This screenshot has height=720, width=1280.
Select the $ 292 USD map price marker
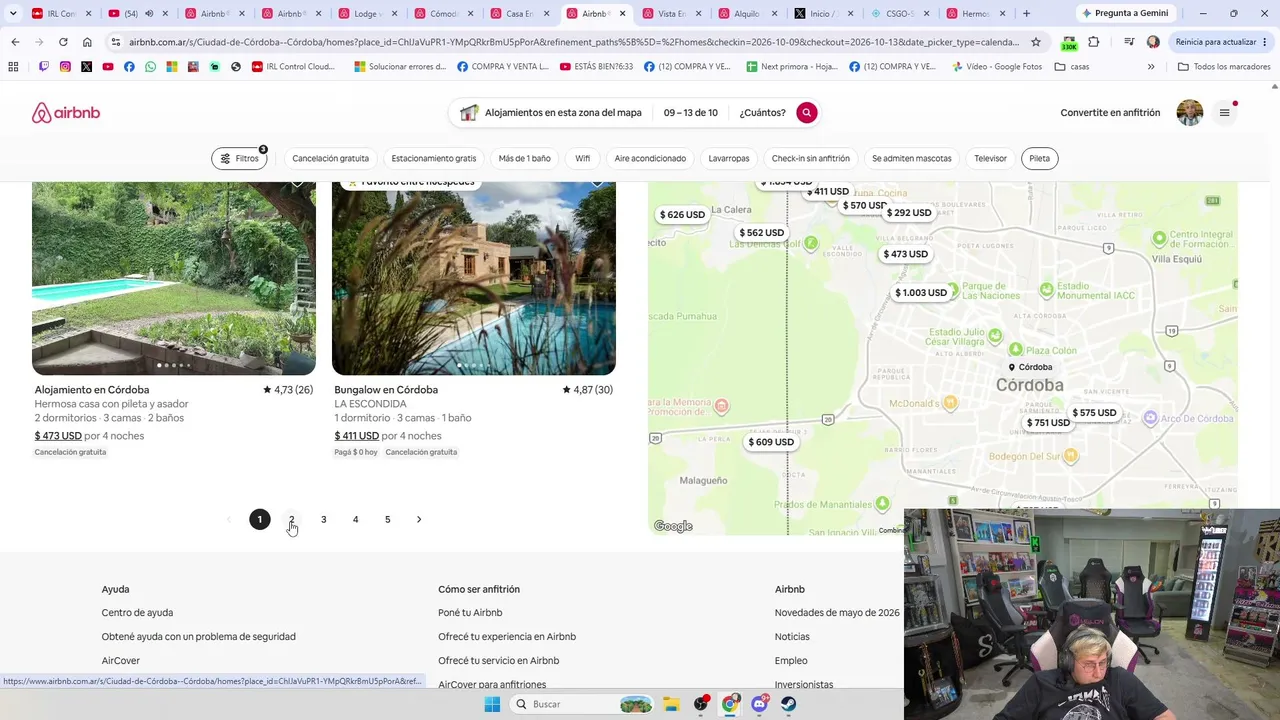point(909,213)
